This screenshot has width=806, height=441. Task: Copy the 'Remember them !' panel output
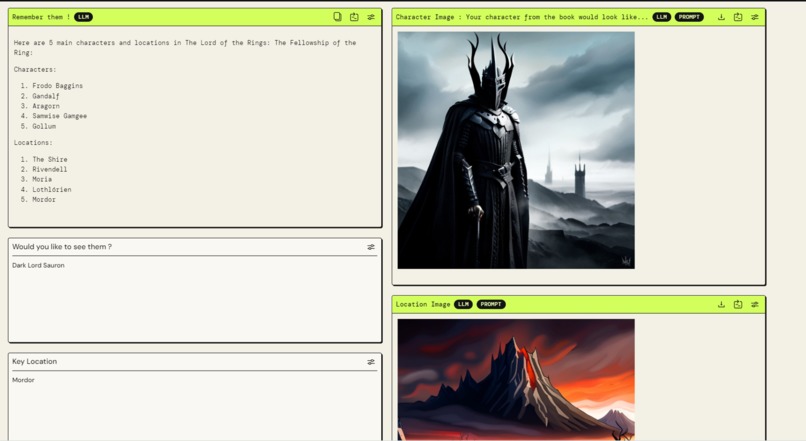[337, 17]
